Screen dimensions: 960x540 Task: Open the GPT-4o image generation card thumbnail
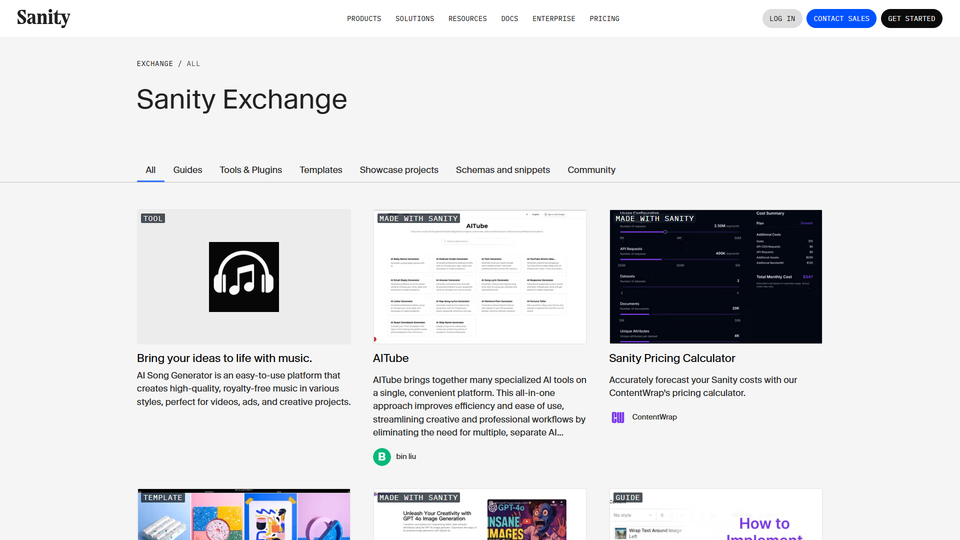click(479, 514)
